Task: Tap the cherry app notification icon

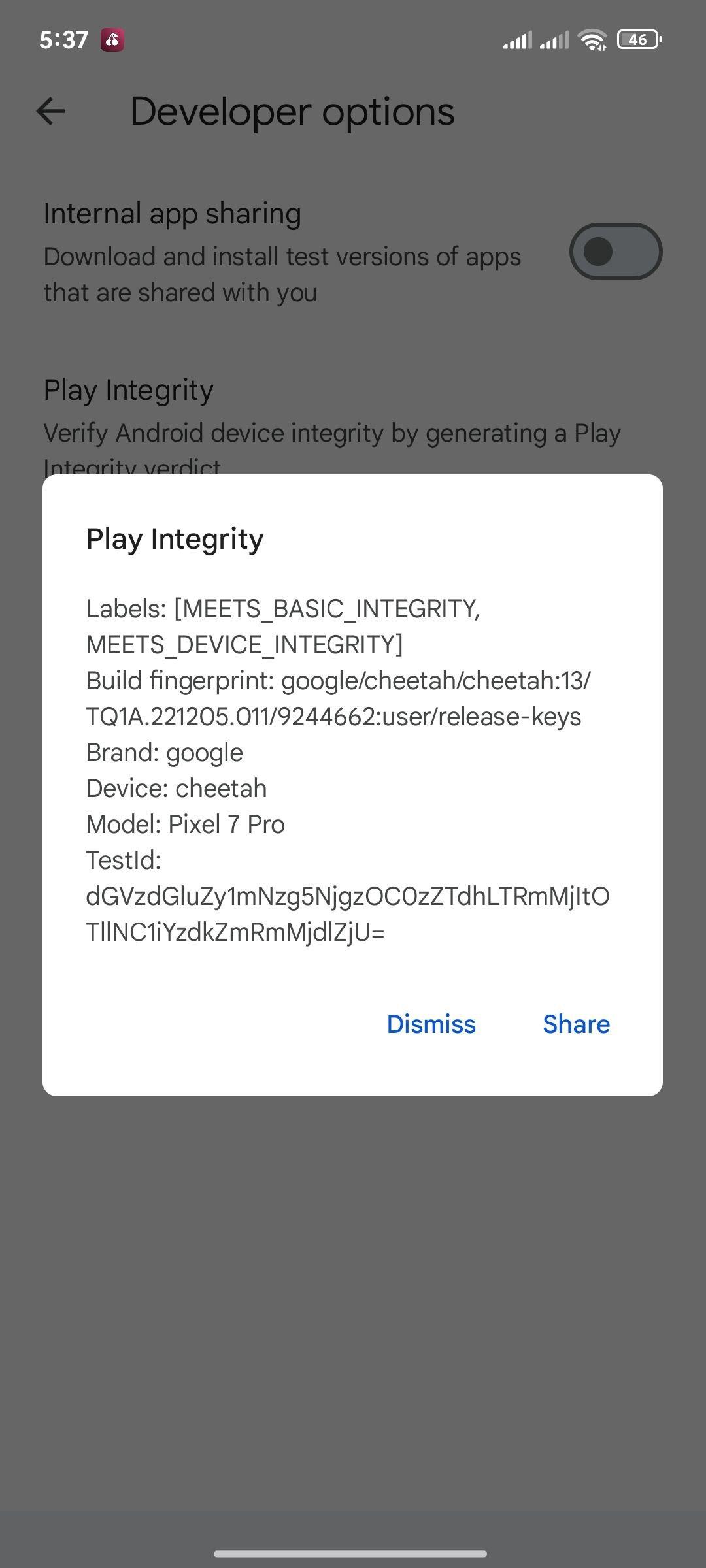Action: (112, 40)
